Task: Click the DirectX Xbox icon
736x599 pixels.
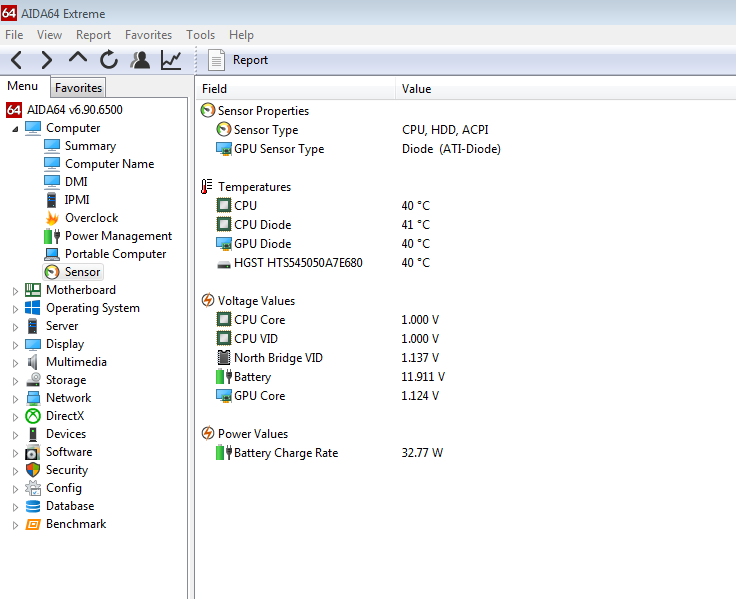Action: [33, 416]
